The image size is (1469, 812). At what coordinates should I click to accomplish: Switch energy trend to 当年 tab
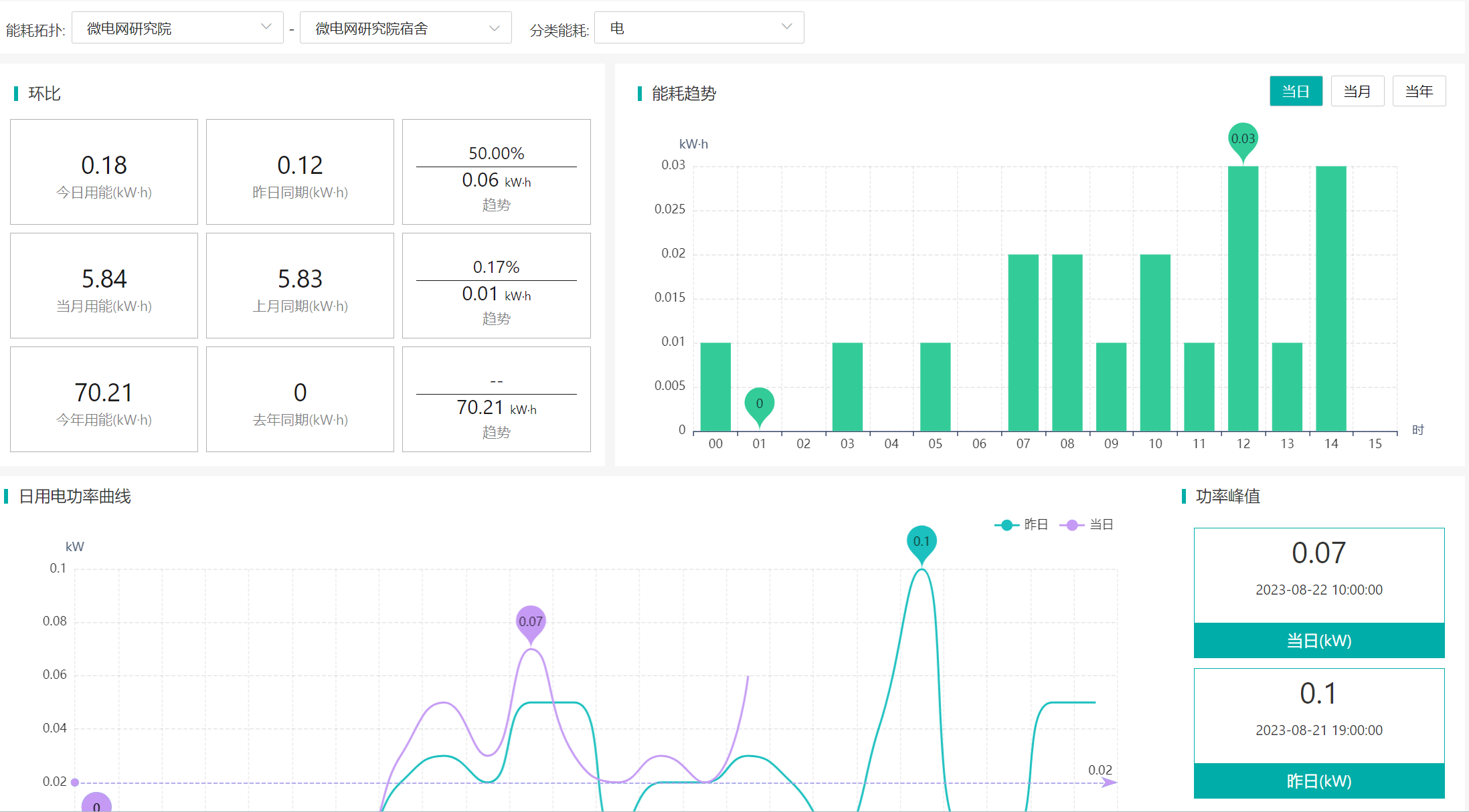(x=1419, y=92)
